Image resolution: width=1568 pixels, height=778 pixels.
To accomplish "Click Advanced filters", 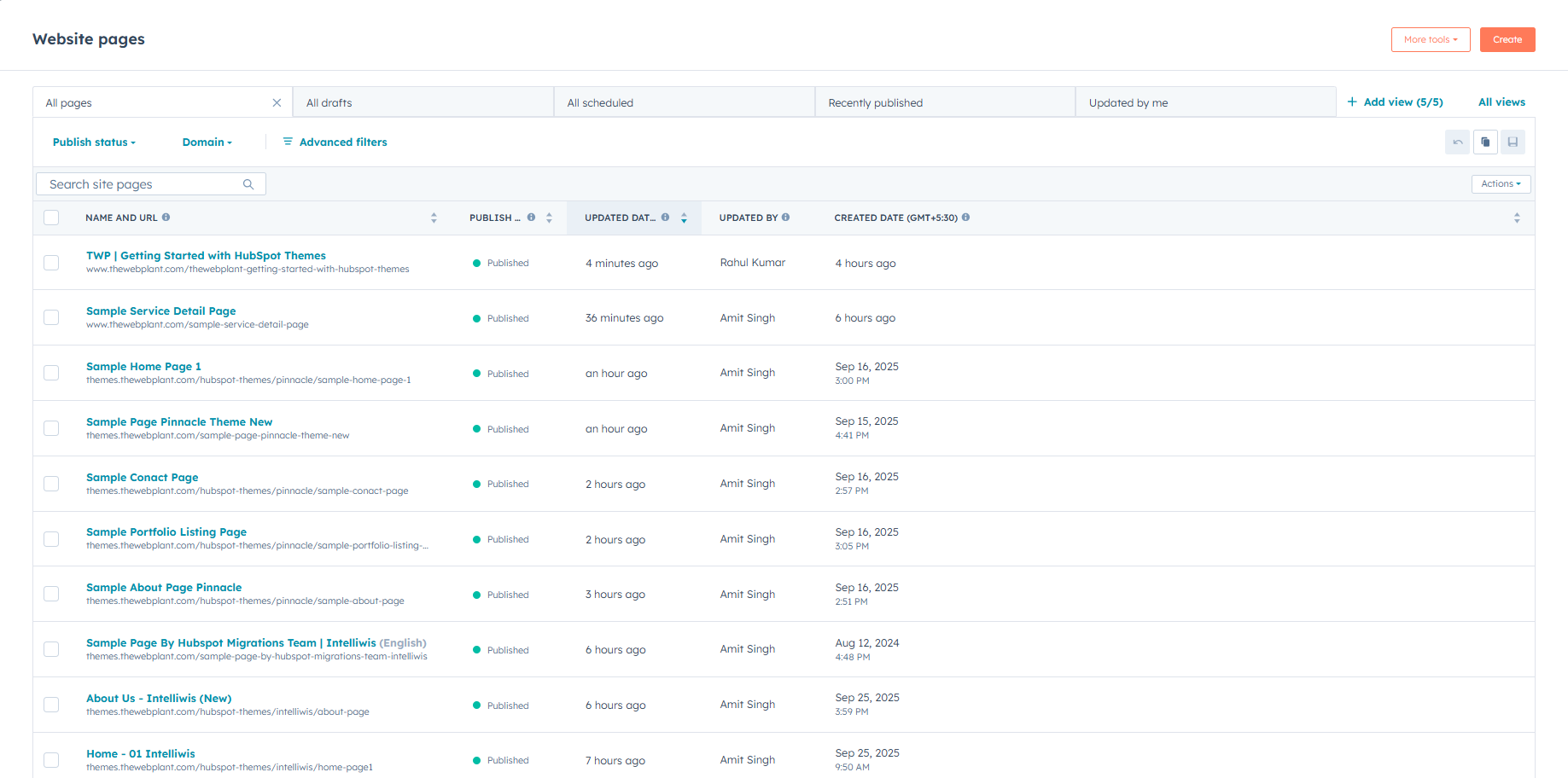I will 335,142.
